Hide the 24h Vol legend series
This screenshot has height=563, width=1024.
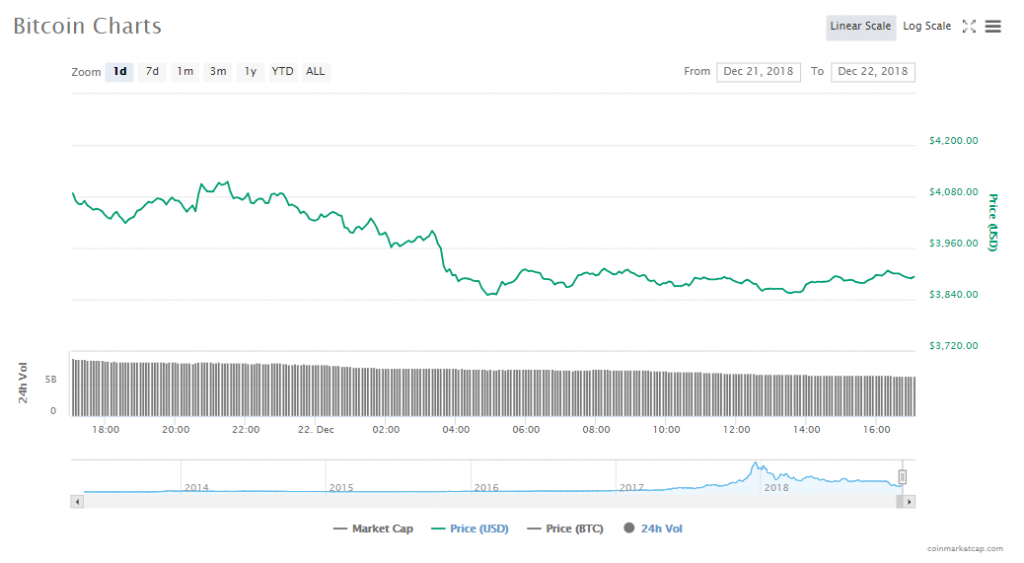[x=653, y=528]
